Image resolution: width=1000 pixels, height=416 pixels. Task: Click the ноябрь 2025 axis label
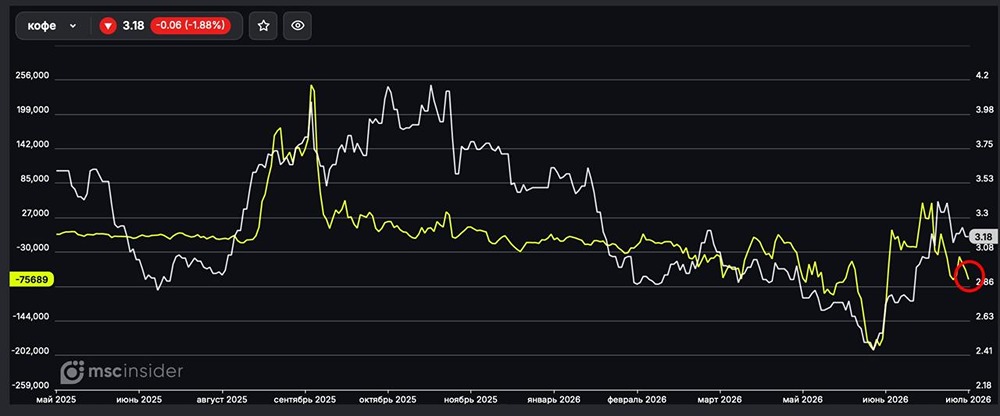[x=470, y=399]
